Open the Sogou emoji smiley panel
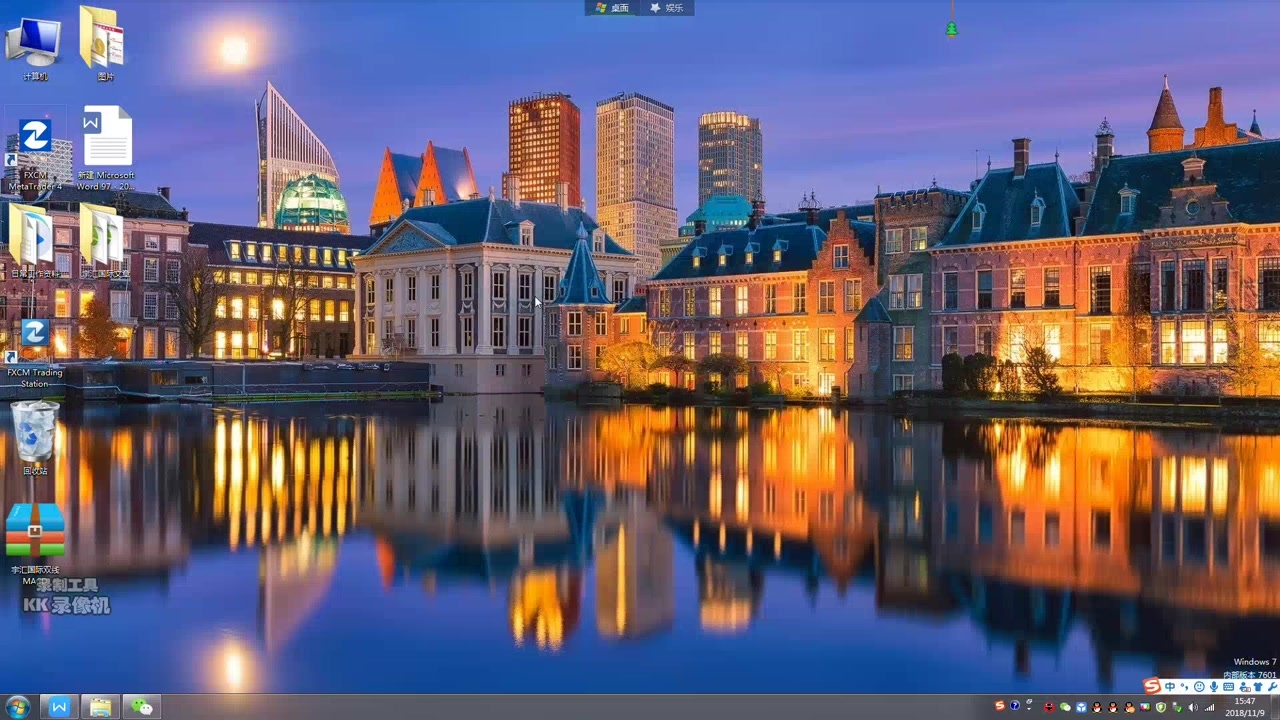This screenshot has height=720, width=1280. (1199, 687)
